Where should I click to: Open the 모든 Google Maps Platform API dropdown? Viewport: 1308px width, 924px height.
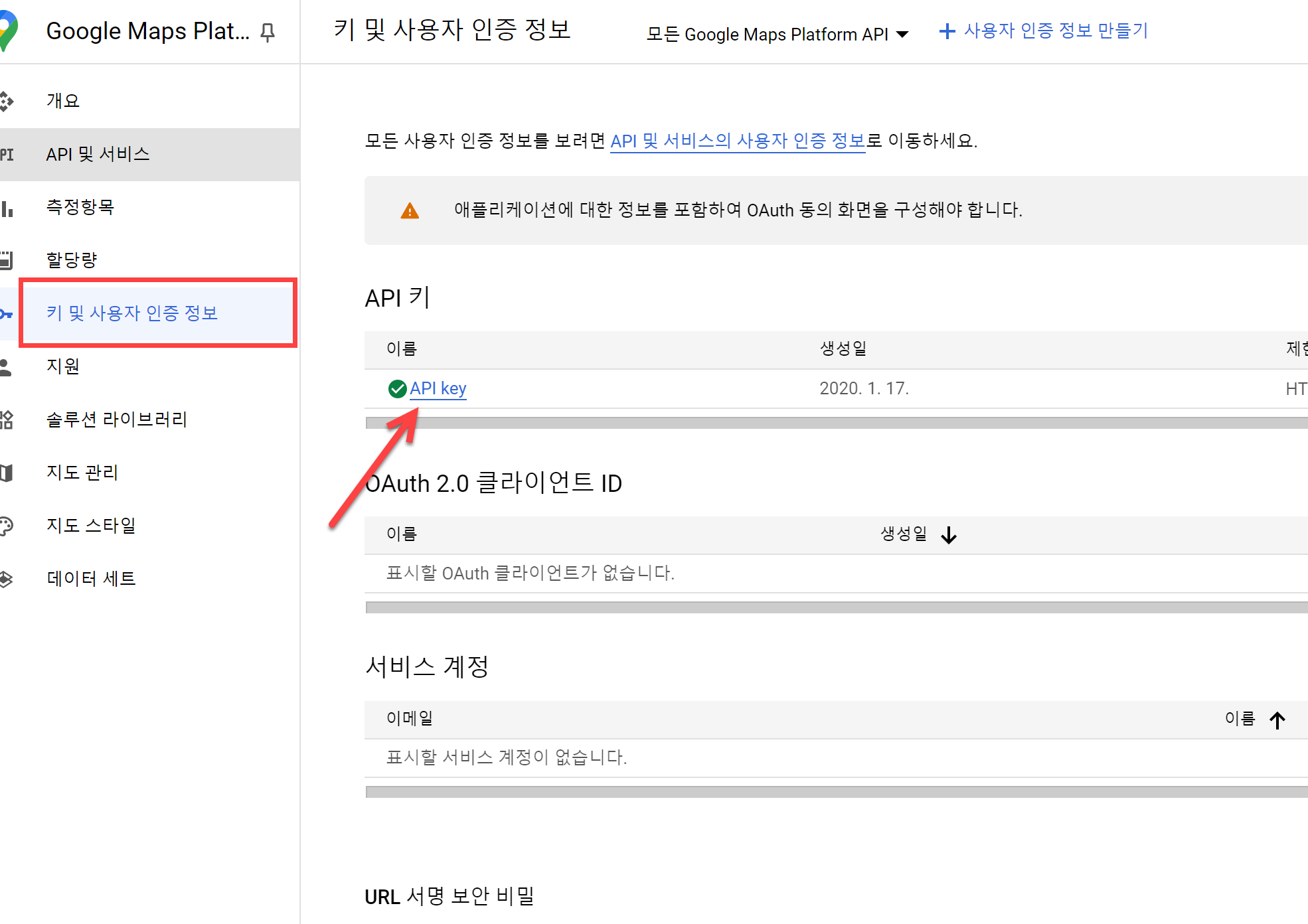point(777,34)
